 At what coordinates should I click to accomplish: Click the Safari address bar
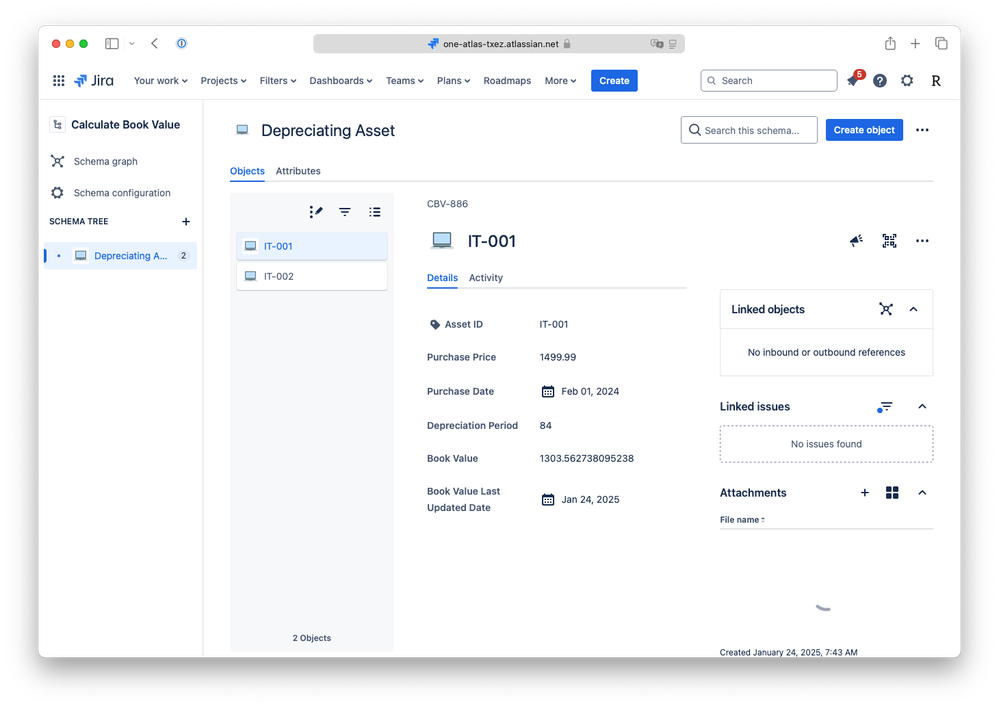tap(499, 43)
